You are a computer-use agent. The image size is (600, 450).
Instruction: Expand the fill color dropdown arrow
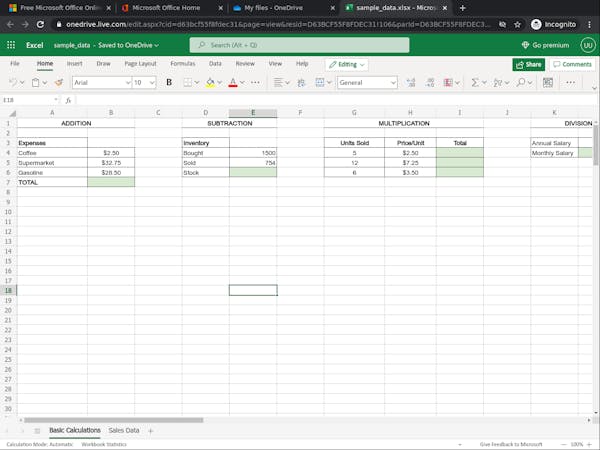(220, 83)
